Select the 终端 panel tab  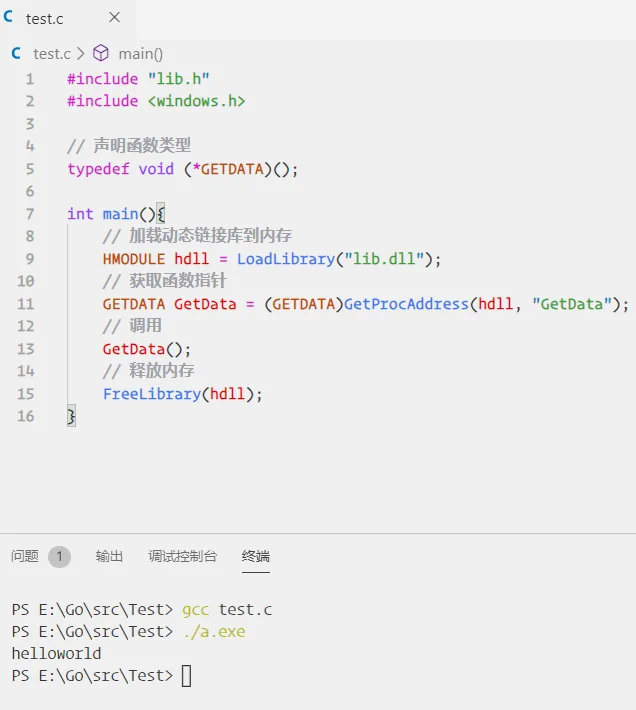(256, 556)
